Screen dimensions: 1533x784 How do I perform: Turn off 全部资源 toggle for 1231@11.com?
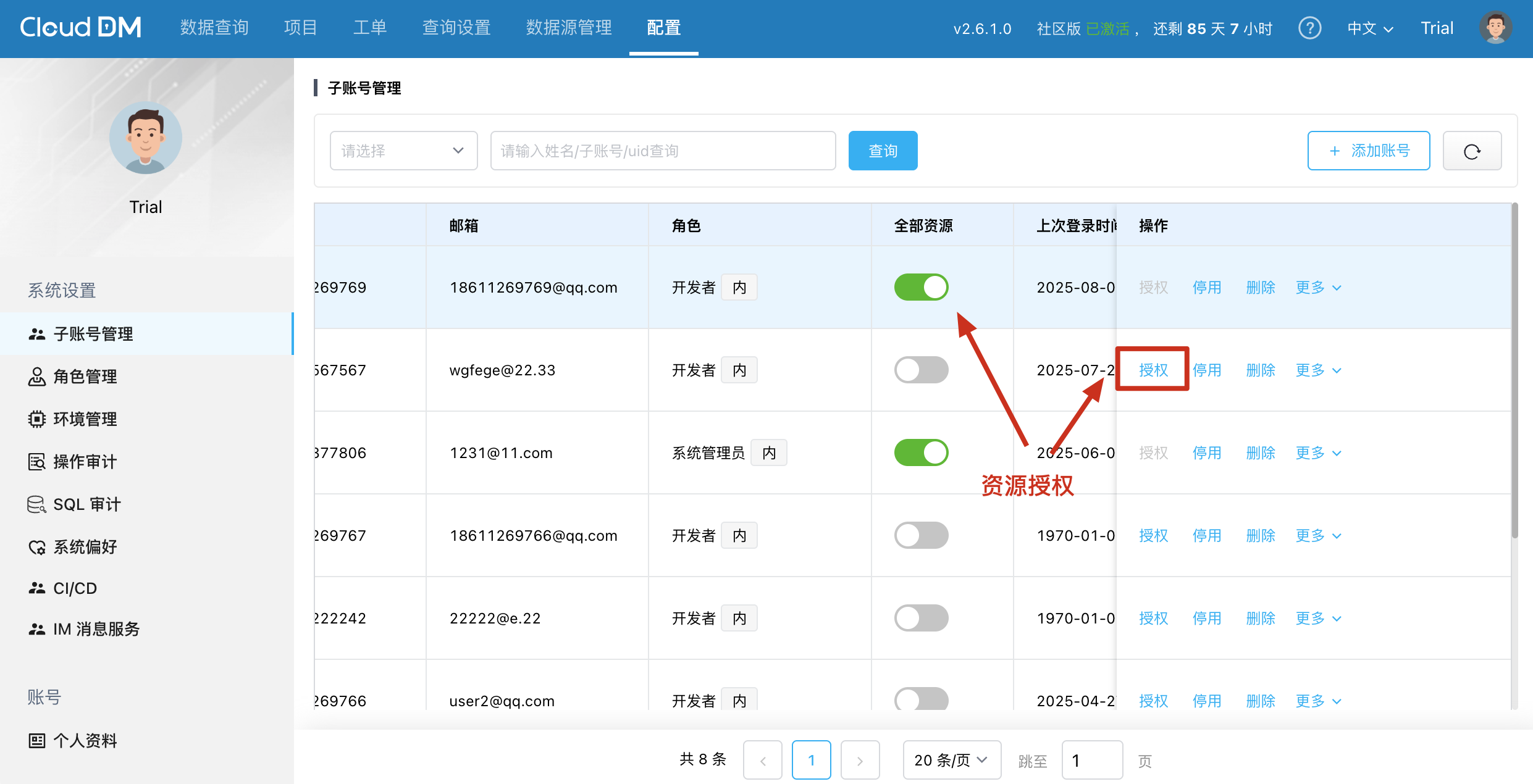pyautogui.click(x=921, y=453)
